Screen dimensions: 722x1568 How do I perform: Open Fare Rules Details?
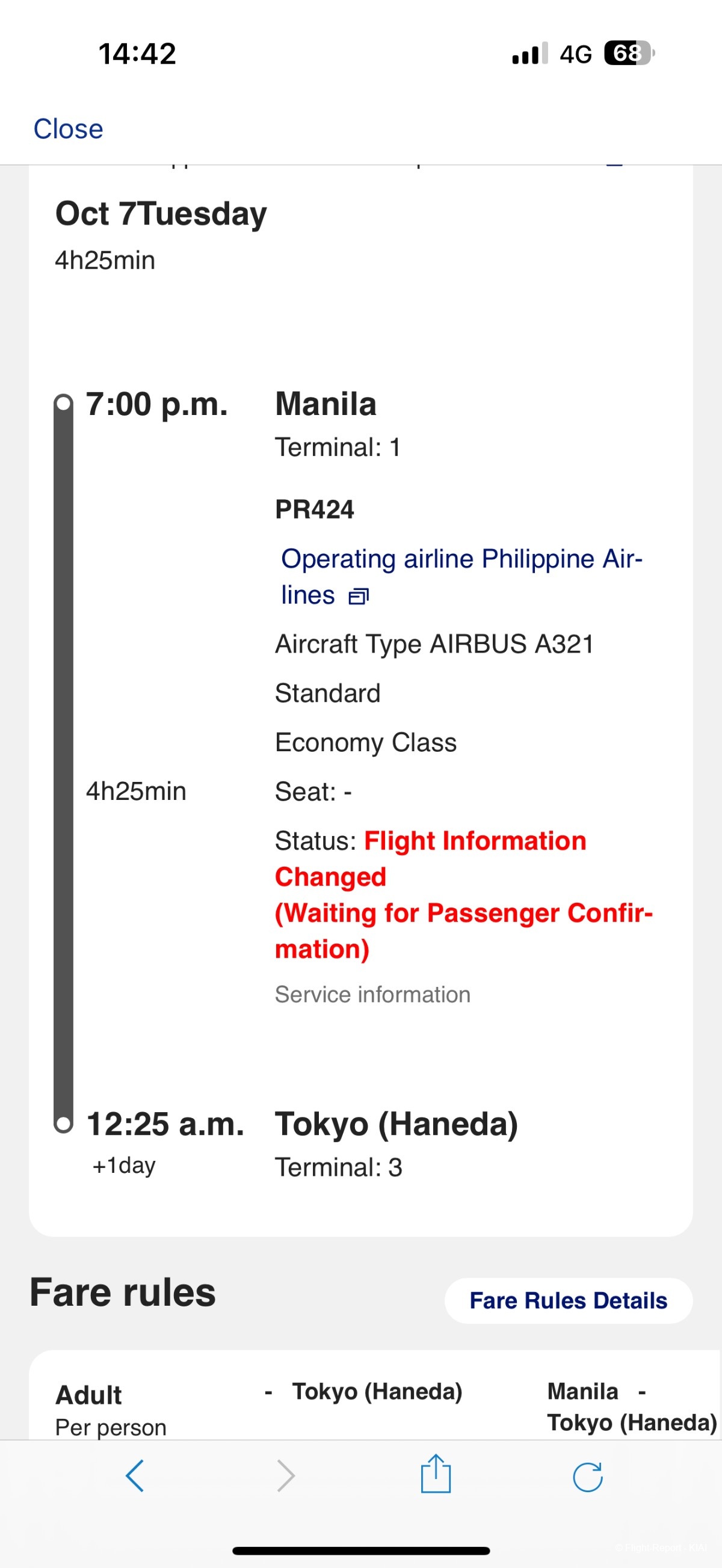click(568, 1300)
